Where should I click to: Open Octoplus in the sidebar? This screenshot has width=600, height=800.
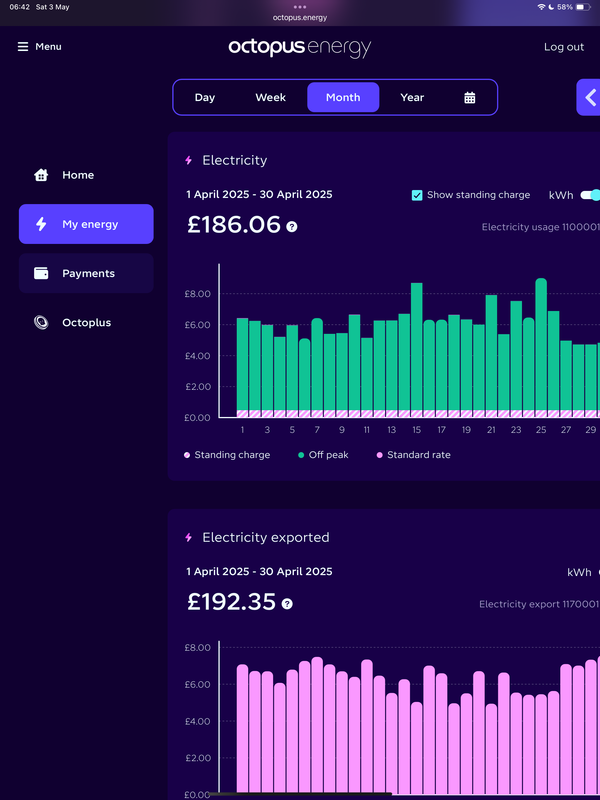tap(86, 322)
